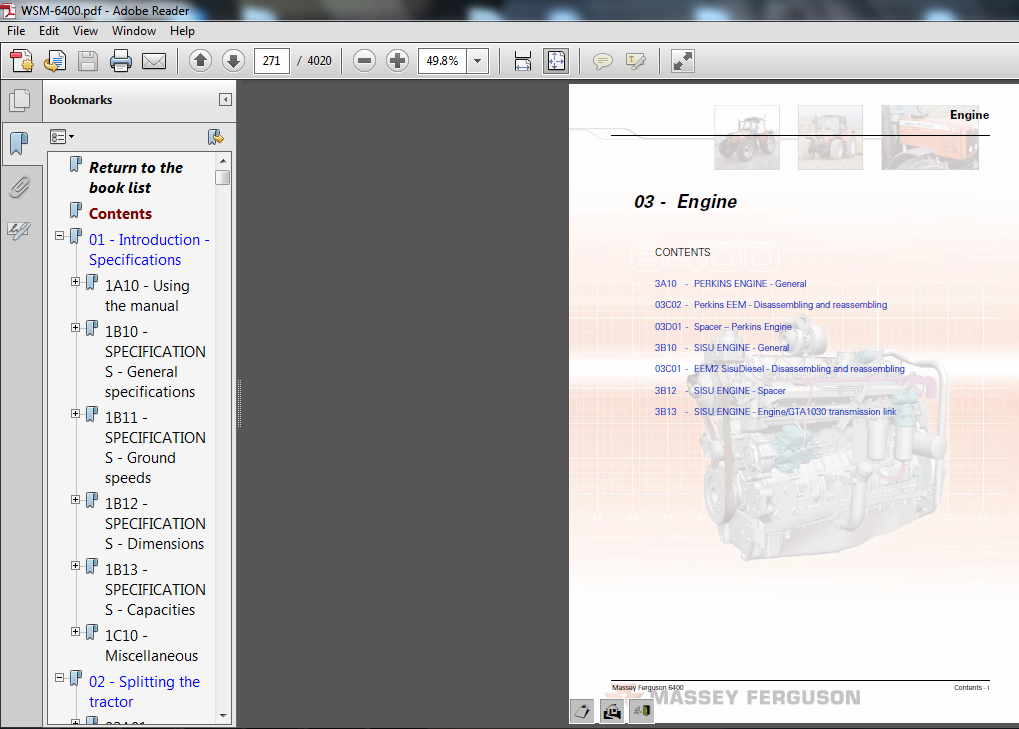Open the Edit menu
Viewport: 1019px width, 729px height.
(49, 31)
